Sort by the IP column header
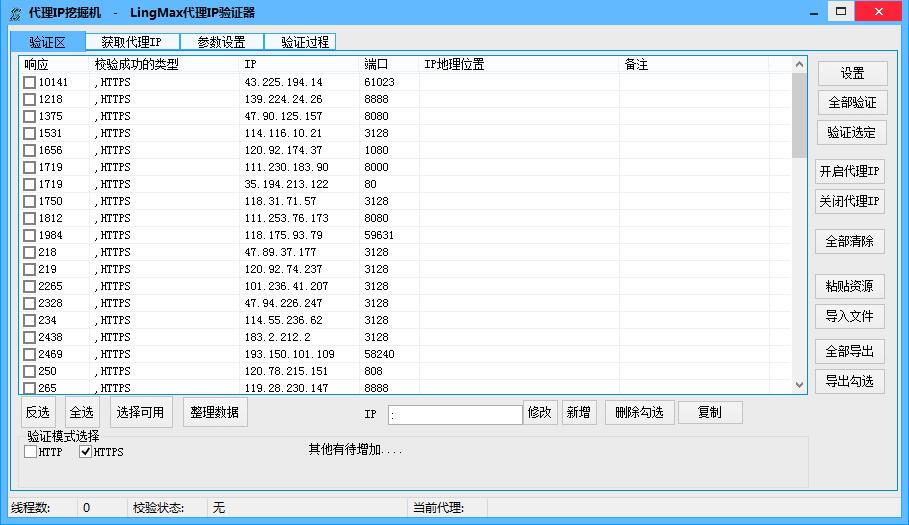The image size is (909, 525). coord(300,64)
